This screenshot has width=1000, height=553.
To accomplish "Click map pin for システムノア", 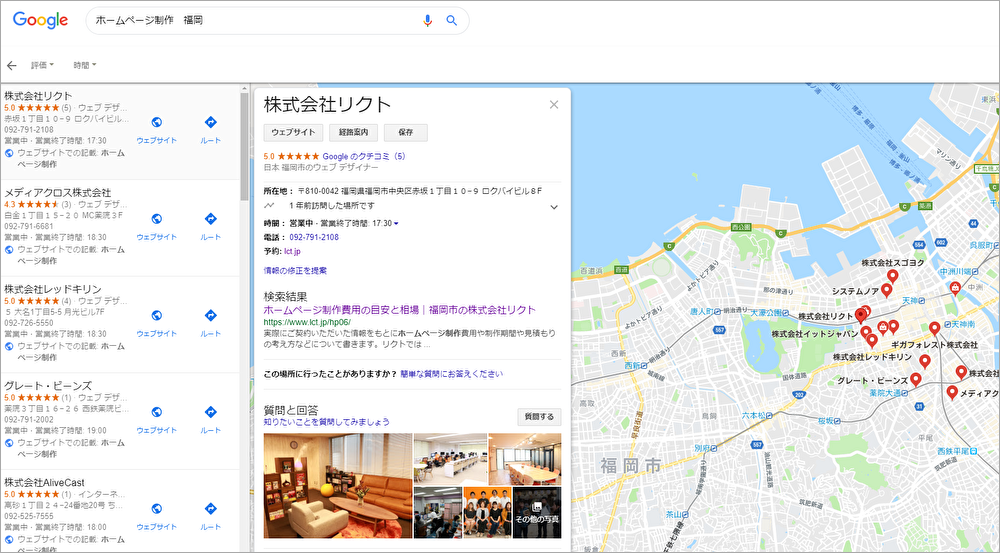I will 886,290.
